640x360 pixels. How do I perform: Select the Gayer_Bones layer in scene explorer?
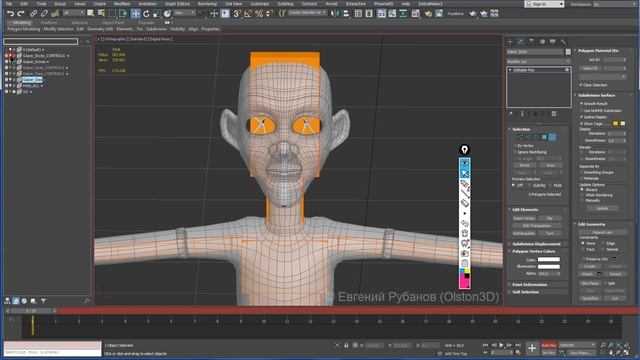(35, 62)
